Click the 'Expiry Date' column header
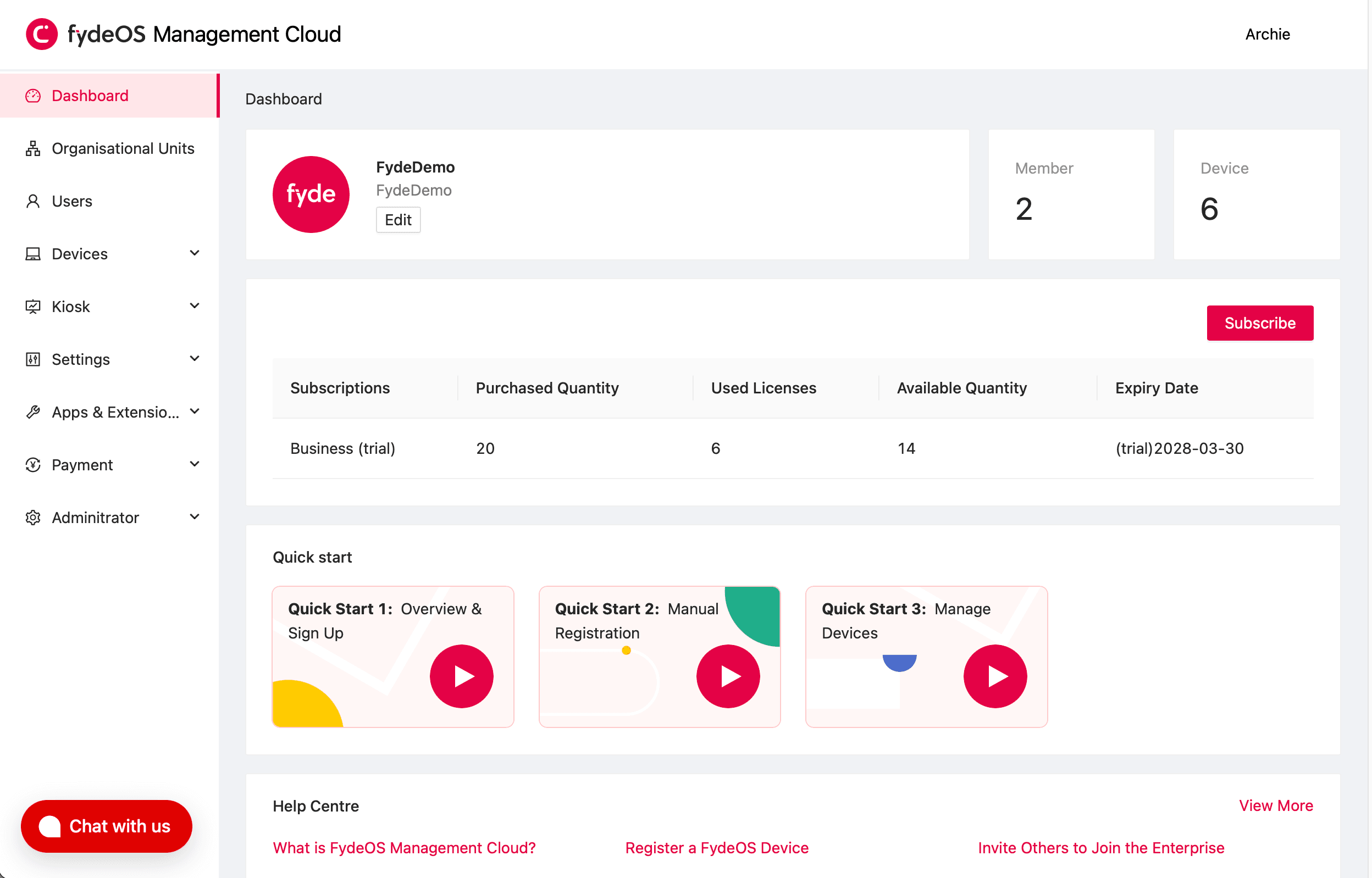Screen dimensions: 1372x878 pos(1157,388)
